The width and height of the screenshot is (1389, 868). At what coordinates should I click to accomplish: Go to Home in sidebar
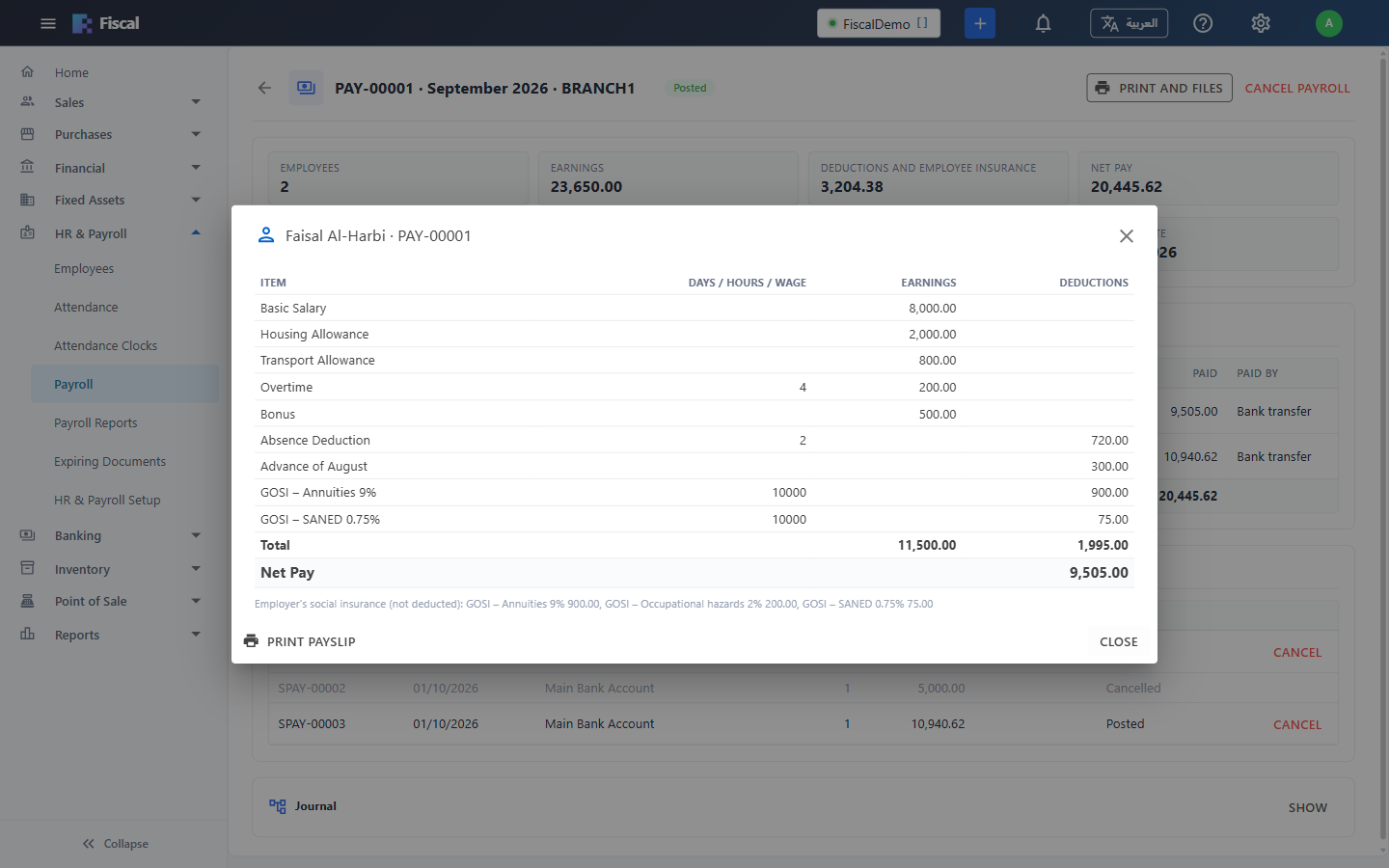coord(71,72)
